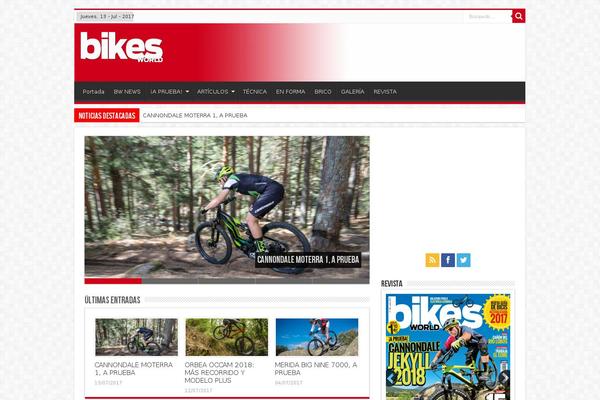Click the Cannondale Moterra 1 ticker headline
Screen dimensions: 600x400
195,115
